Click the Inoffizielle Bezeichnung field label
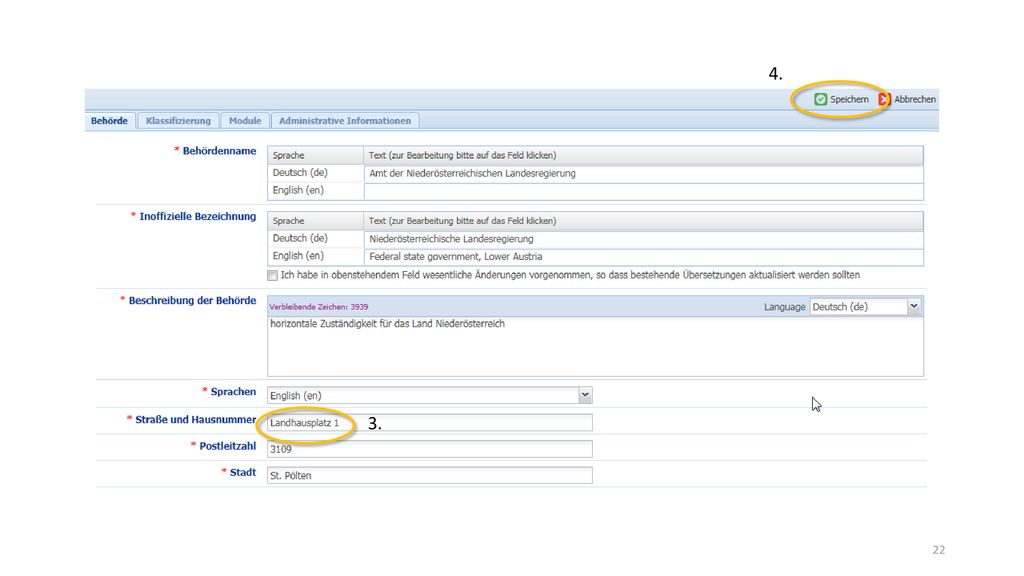 point(197,216)
